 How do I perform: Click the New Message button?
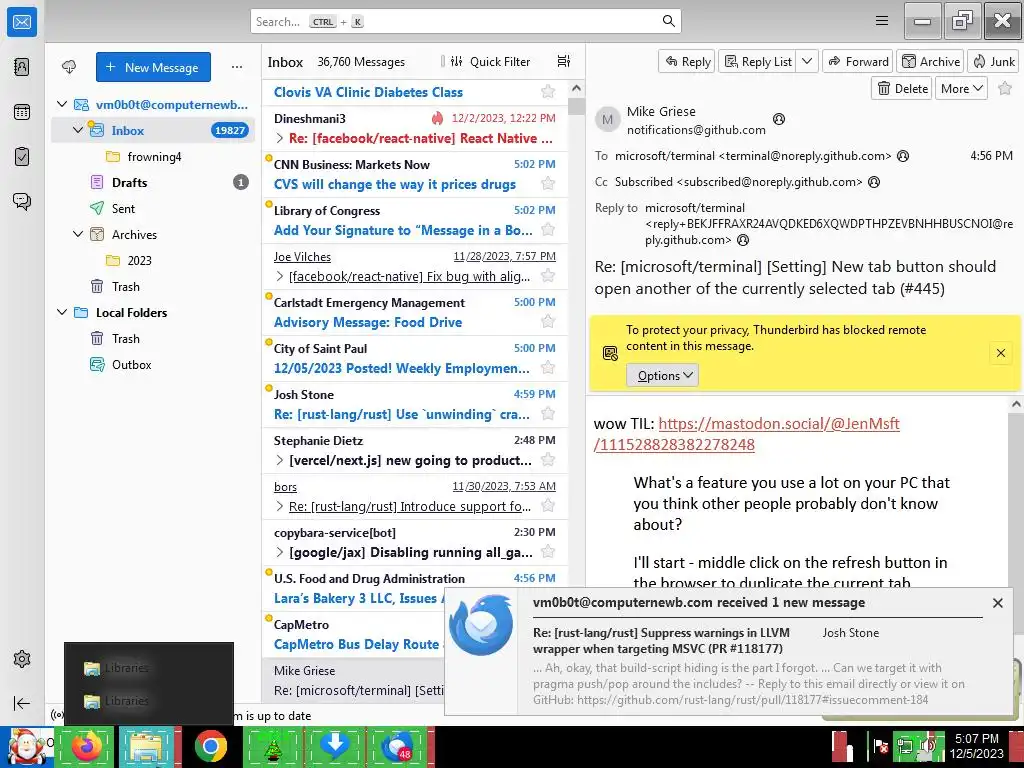[x=153, y=67]
